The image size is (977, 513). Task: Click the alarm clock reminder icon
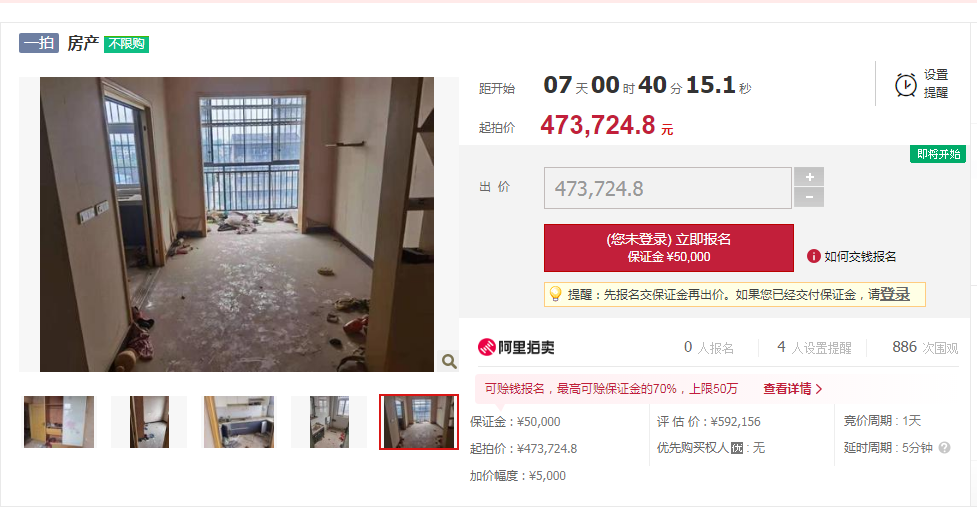[905, 85]
